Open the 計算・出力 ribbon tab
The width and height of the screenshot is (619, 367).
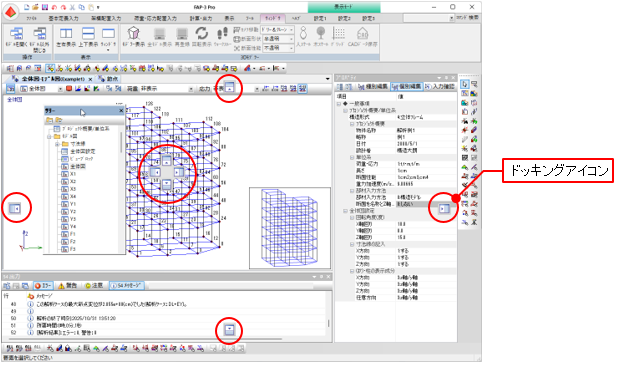[201, 18]
